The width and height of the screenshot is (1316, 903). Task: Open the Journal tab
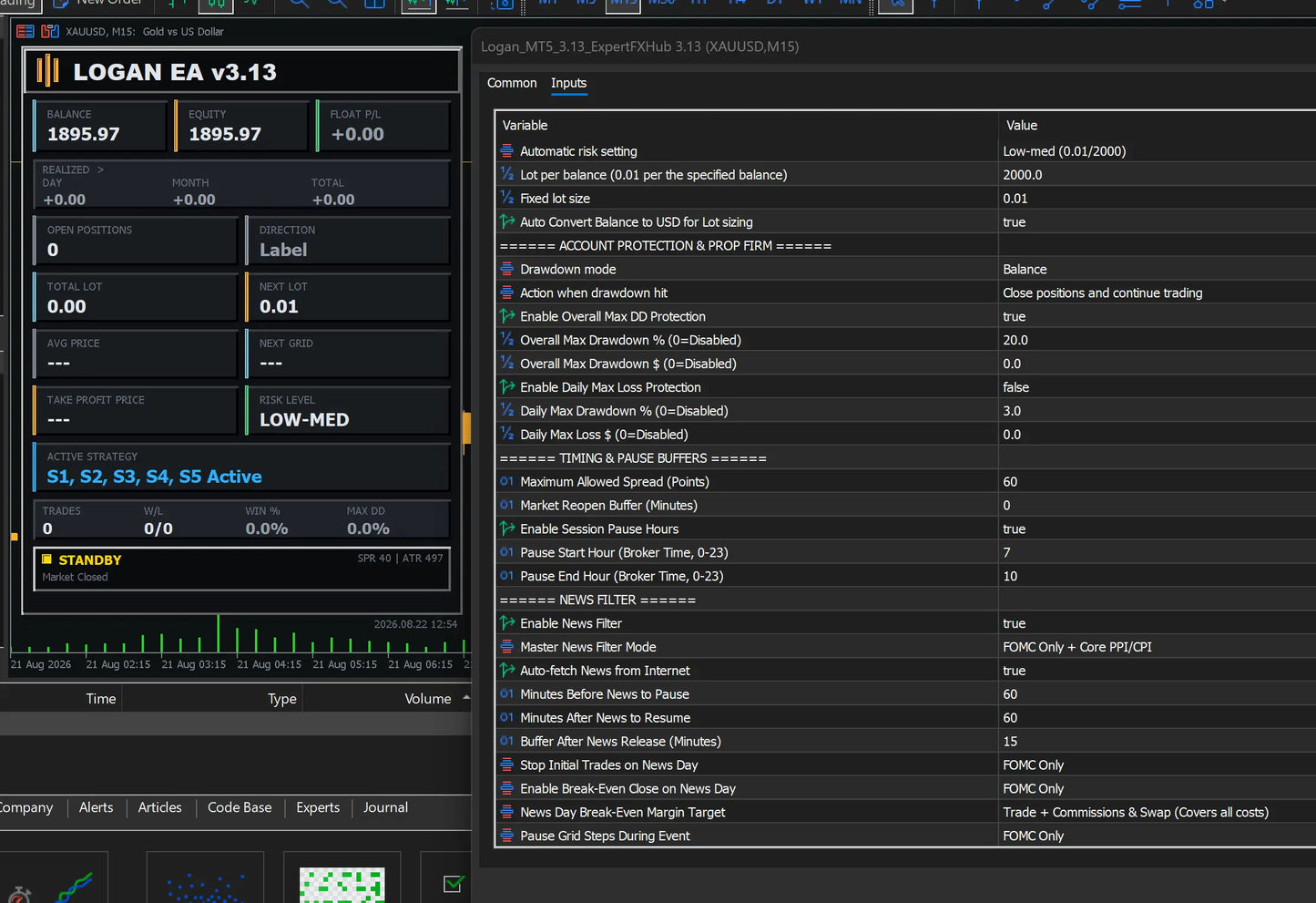pyautogui.click(x=385, y=807)
